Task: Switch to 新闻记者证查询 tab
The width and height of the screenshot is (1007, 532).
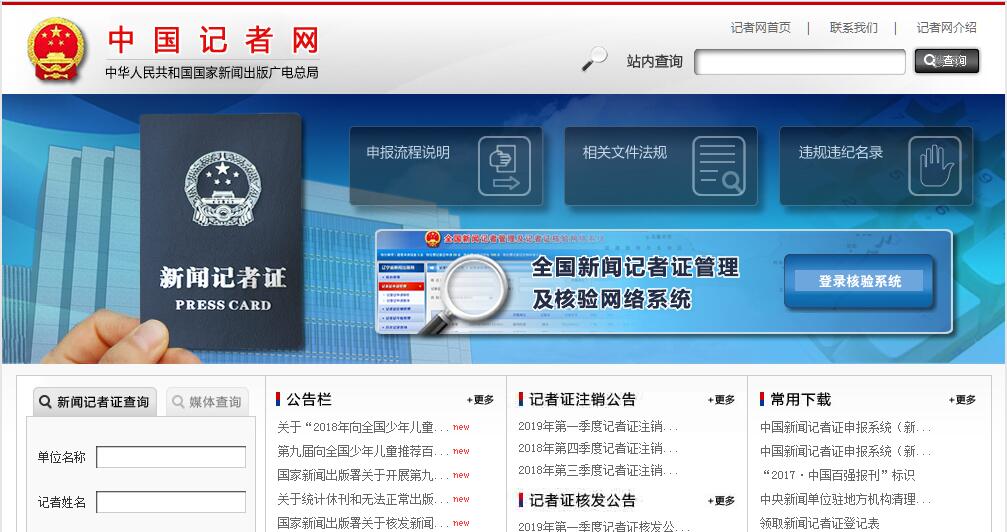Action: pyautogui.click(x=95, y=402)
